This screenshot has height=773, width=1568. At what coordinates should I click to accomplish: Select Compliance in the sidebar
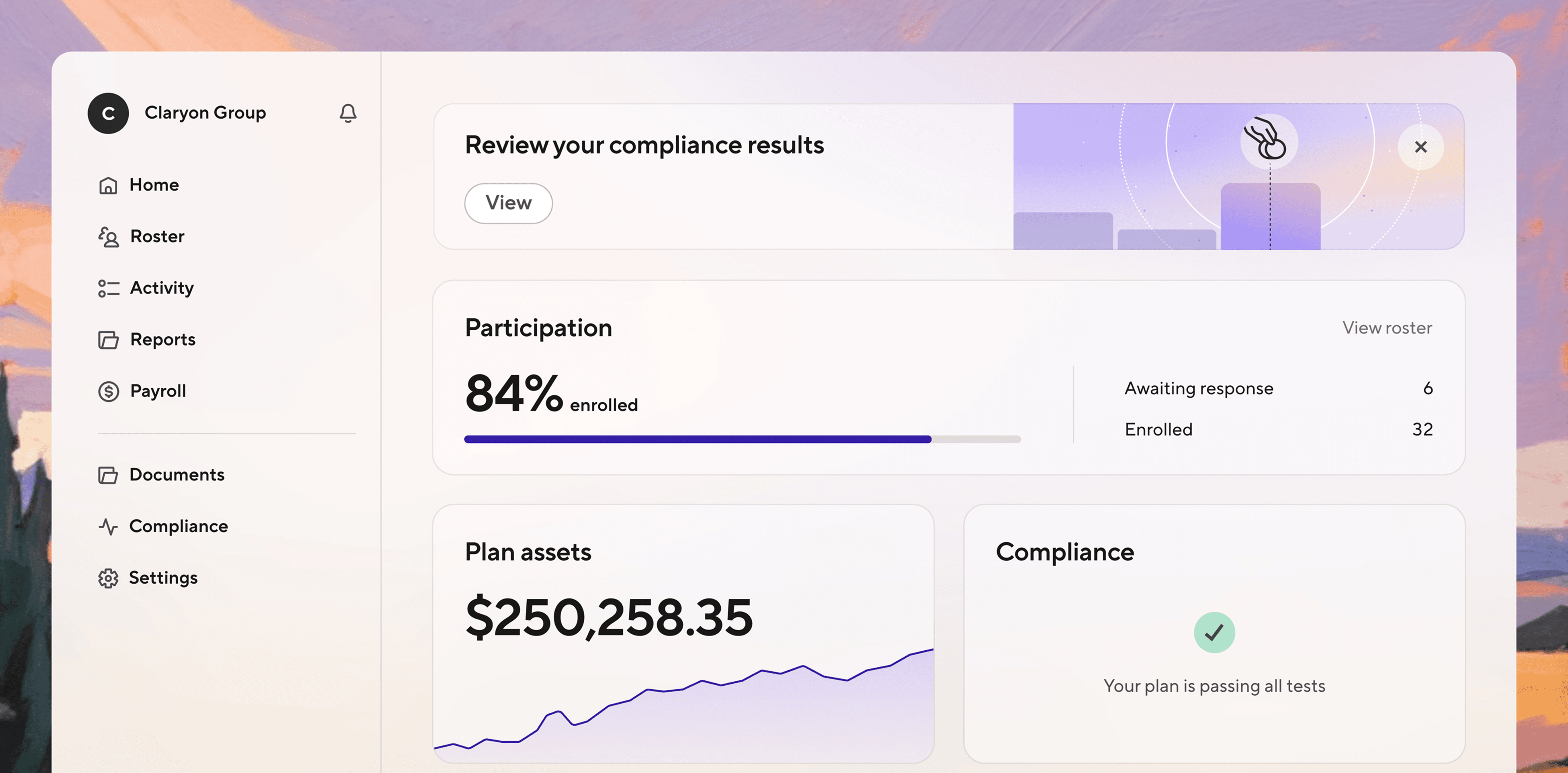[x=178, y=526]
